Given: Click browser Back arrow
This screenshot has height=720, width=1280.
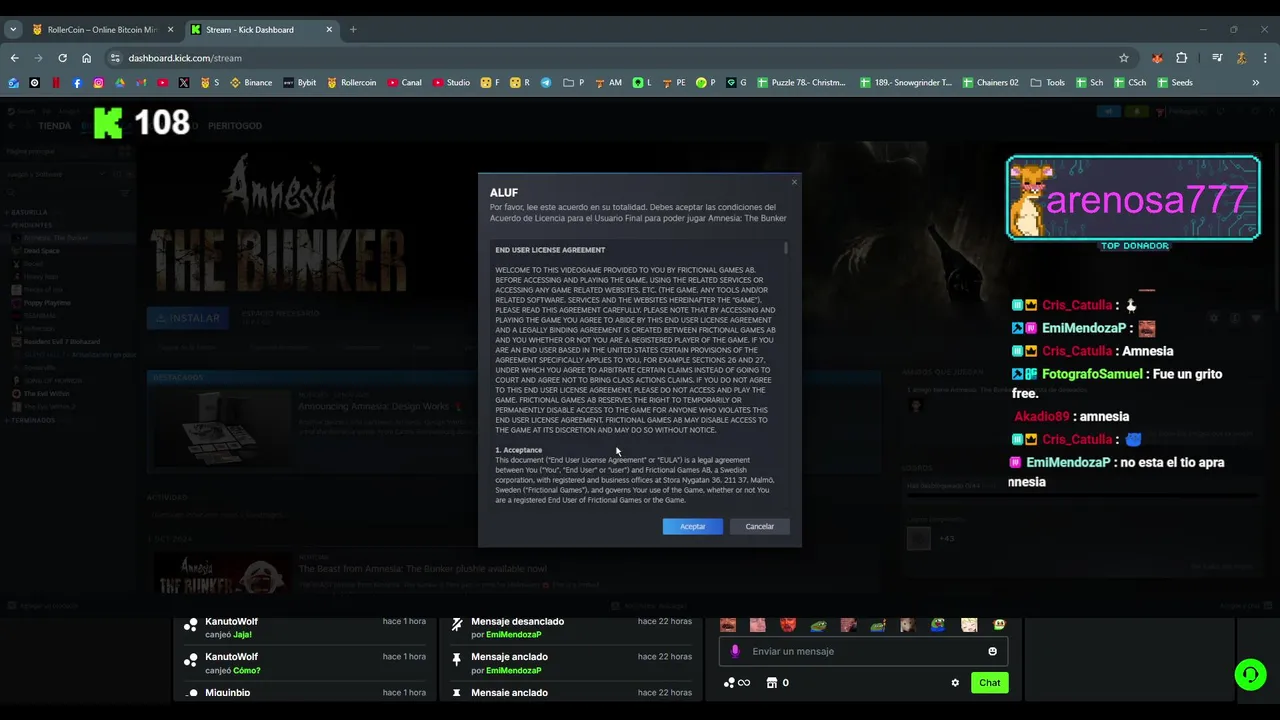Looking at the screenshot, I should 15,58.
